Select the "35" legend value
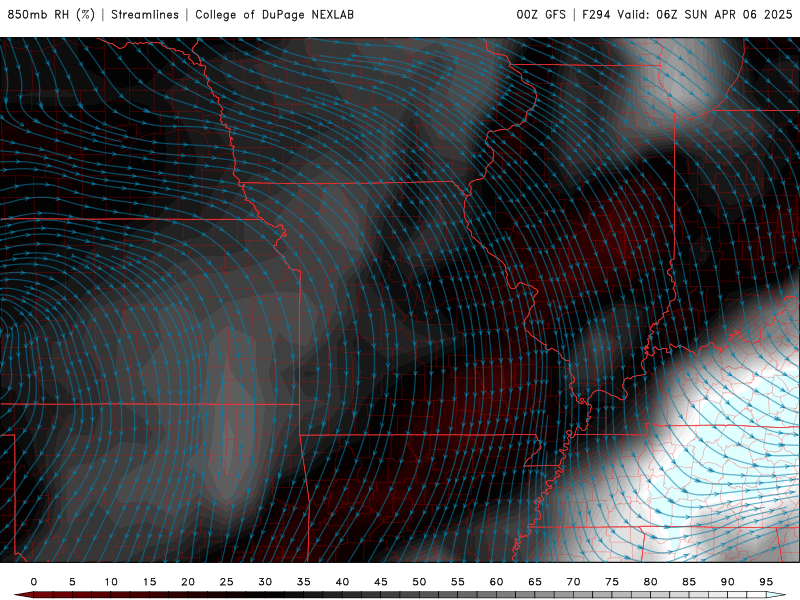 [304, 582]
